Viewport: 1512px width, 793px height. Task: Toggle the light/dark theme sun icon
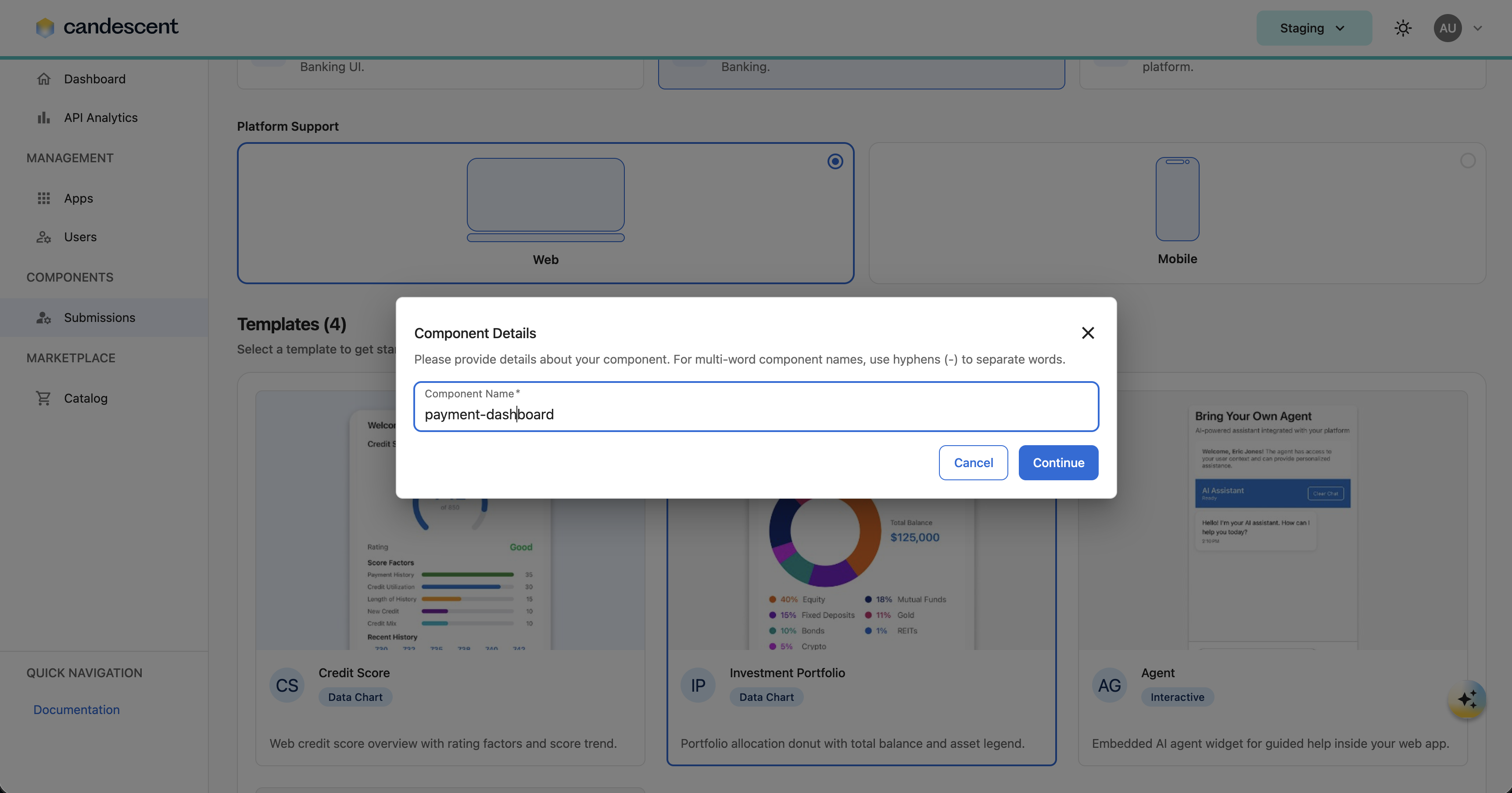1403,28
